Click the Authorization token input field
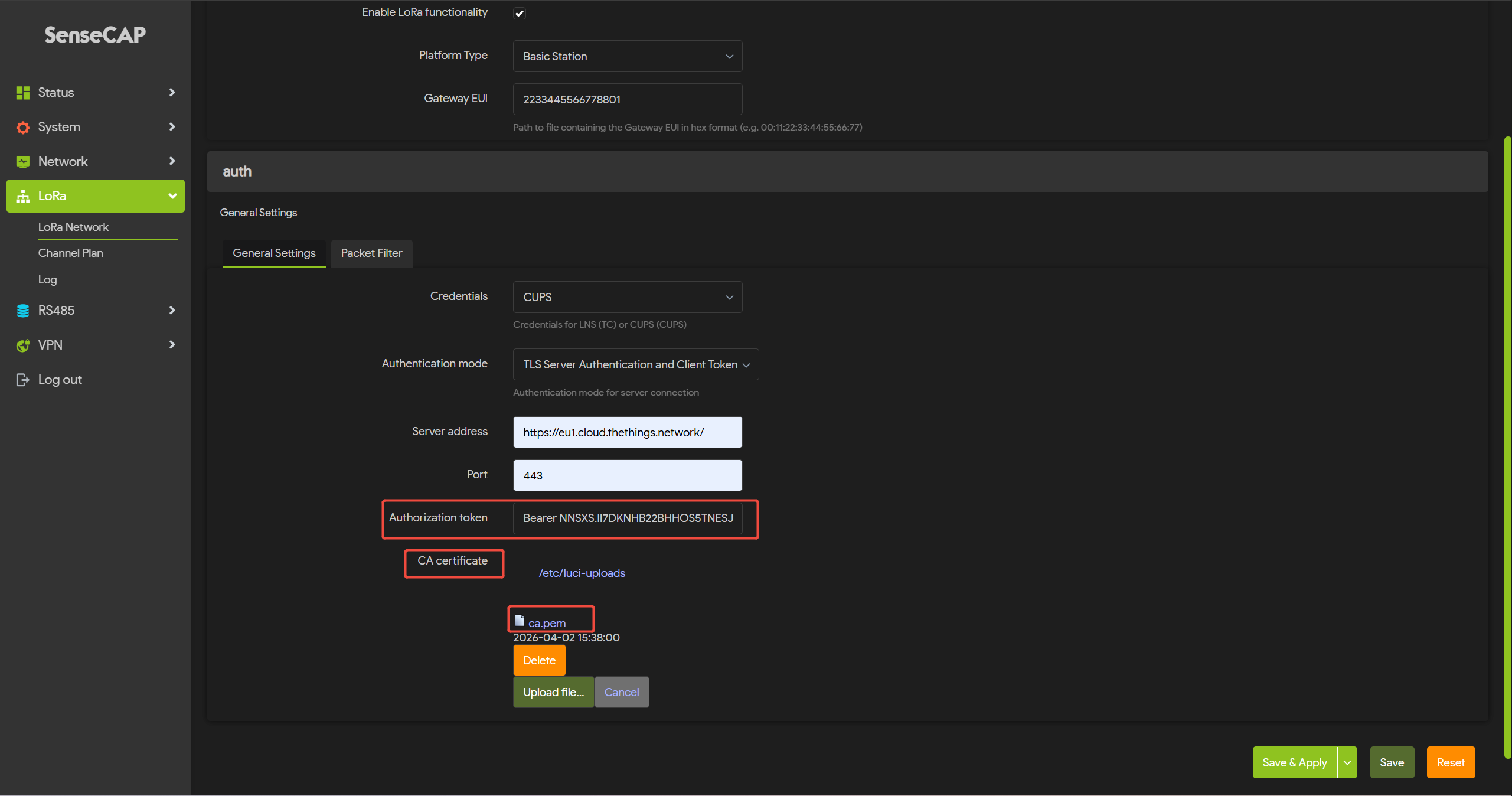This screenshot has height=796, width=1512. coord(627,518)
